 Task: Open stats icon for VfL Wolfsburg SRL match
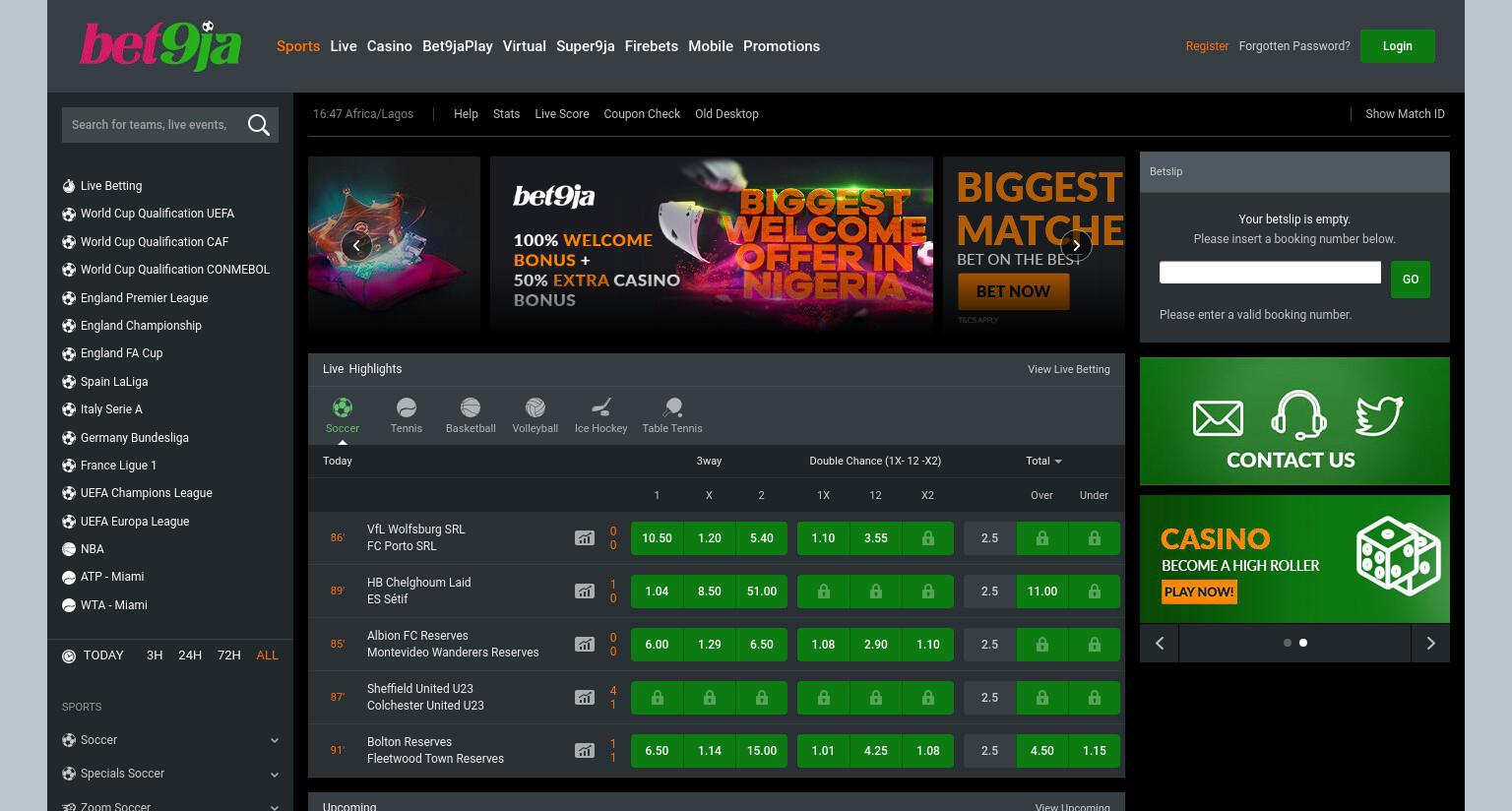tap(585, 537)
